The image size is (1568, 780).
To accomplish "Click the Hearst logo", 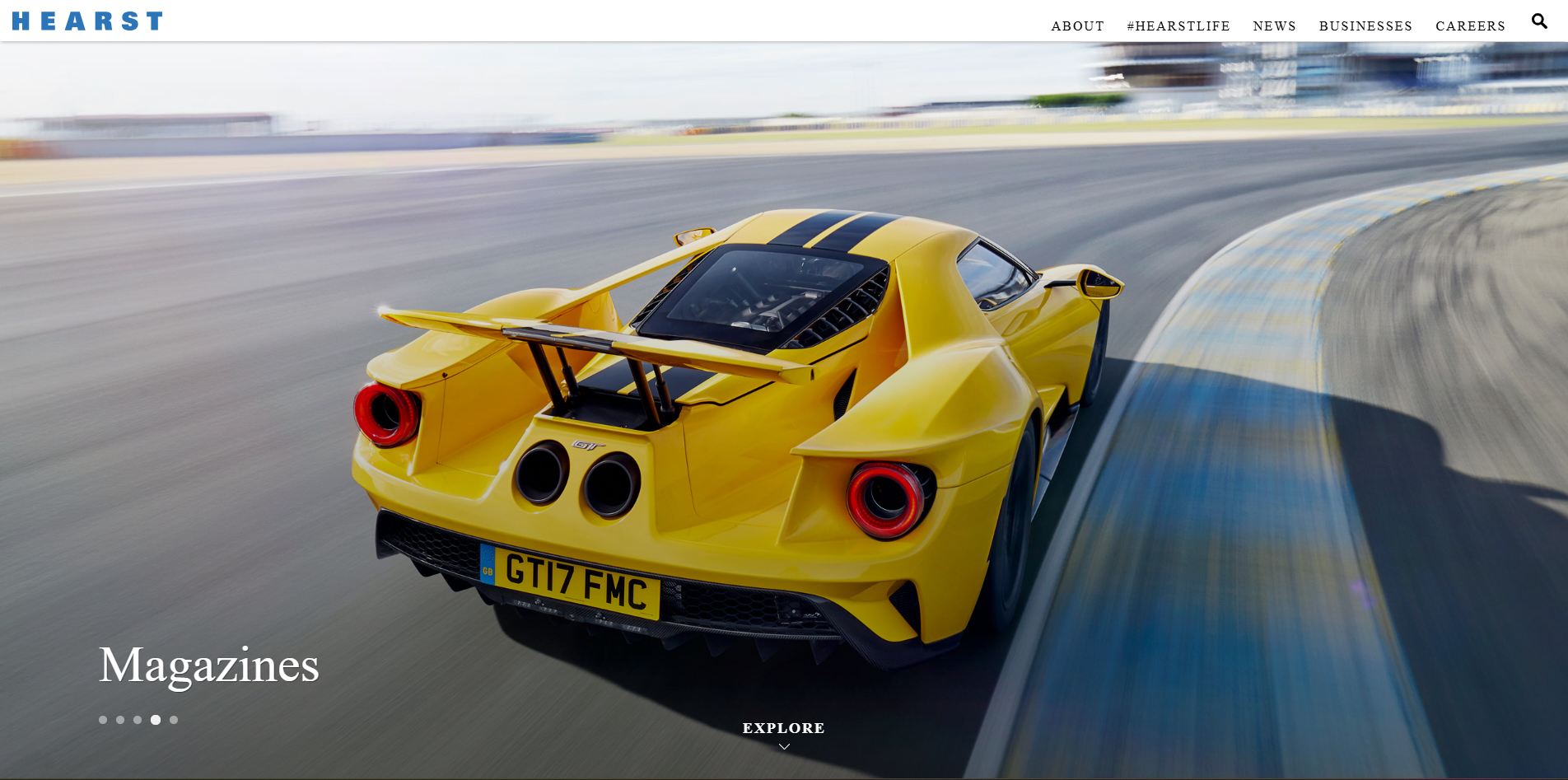I will pos(87,21).
